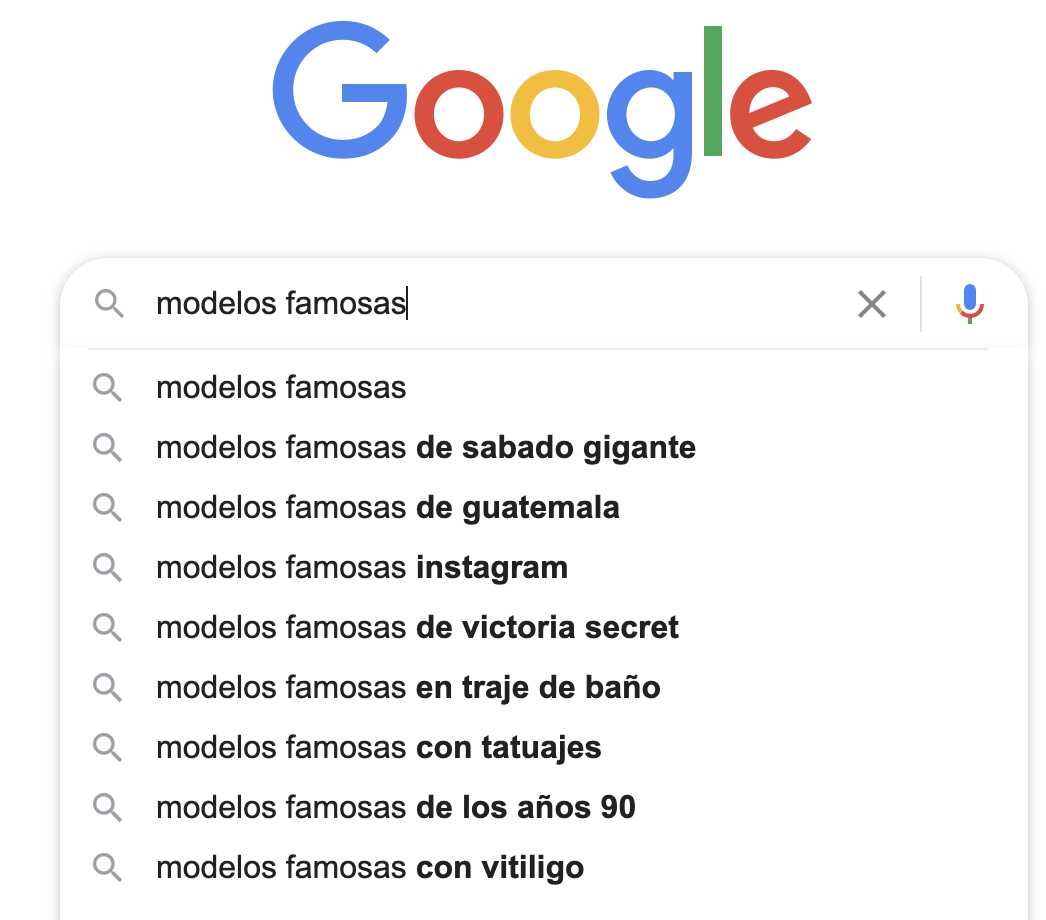
Task: Pick the "instagram" suggestion
Action: tap(544, 568)
